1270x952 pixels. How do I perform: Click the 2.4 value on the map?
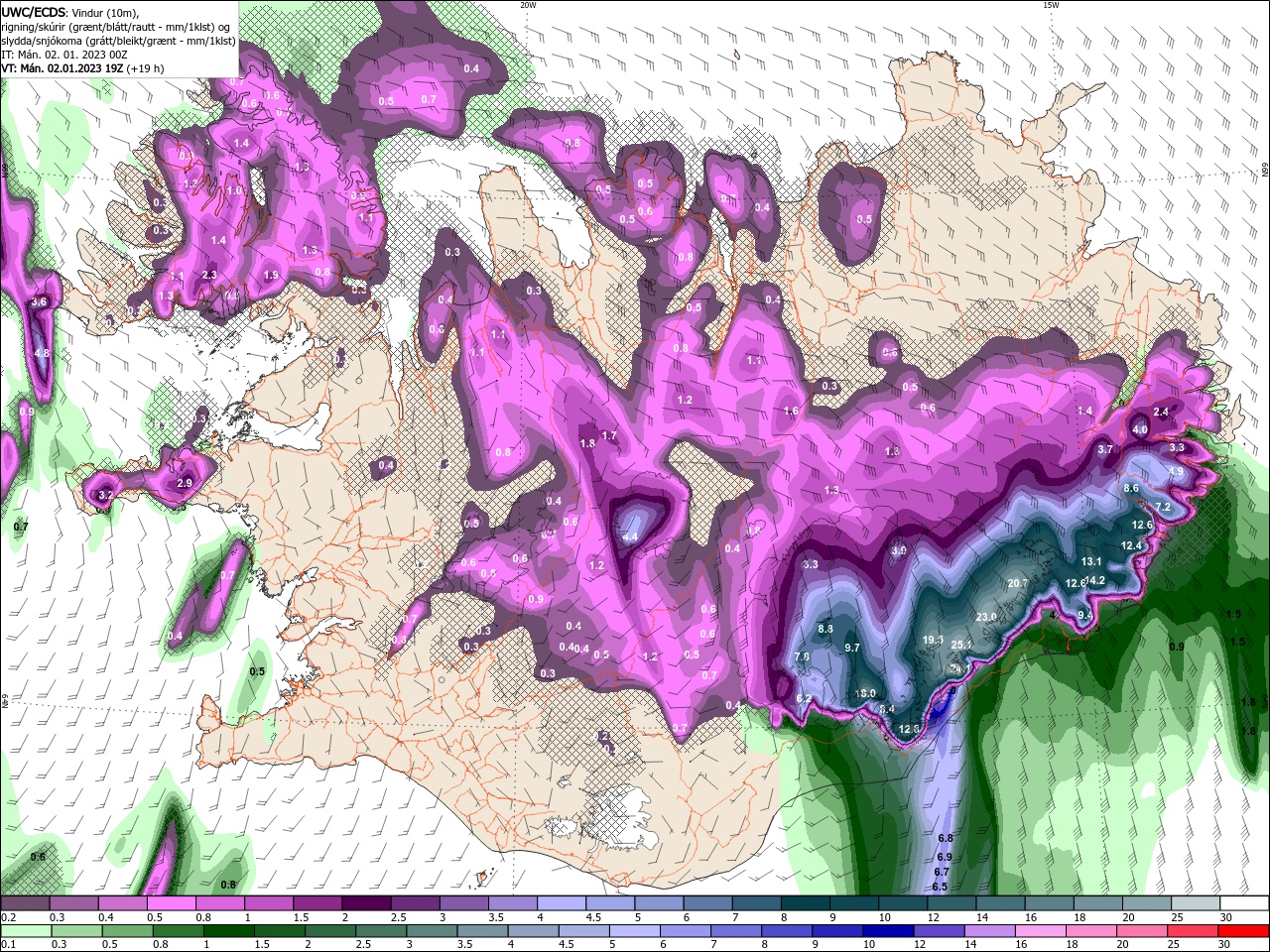click(x=1162, y=412)
